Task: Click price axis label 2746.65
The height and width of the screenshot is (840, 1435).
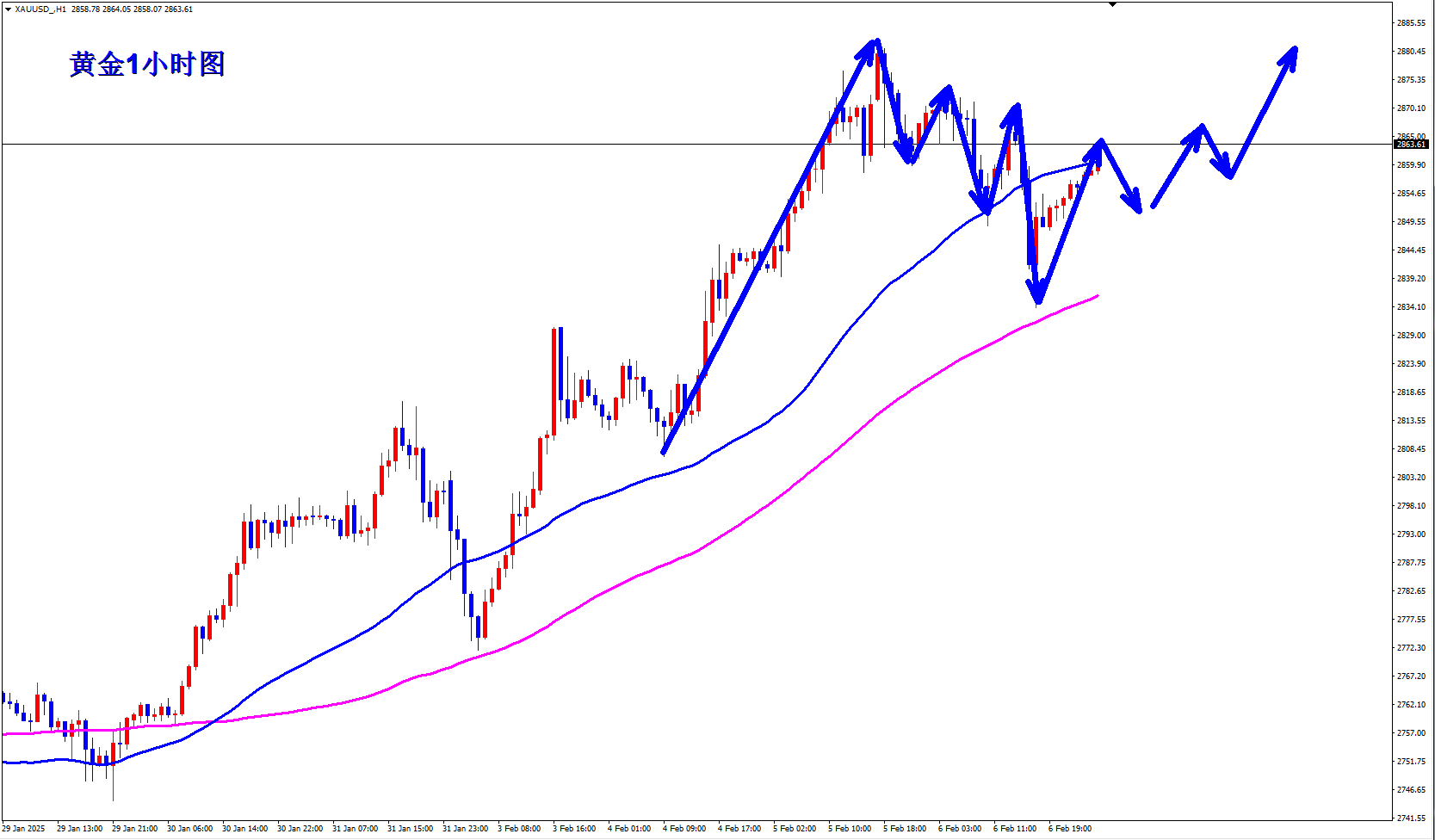Action: coord(1411,790)
